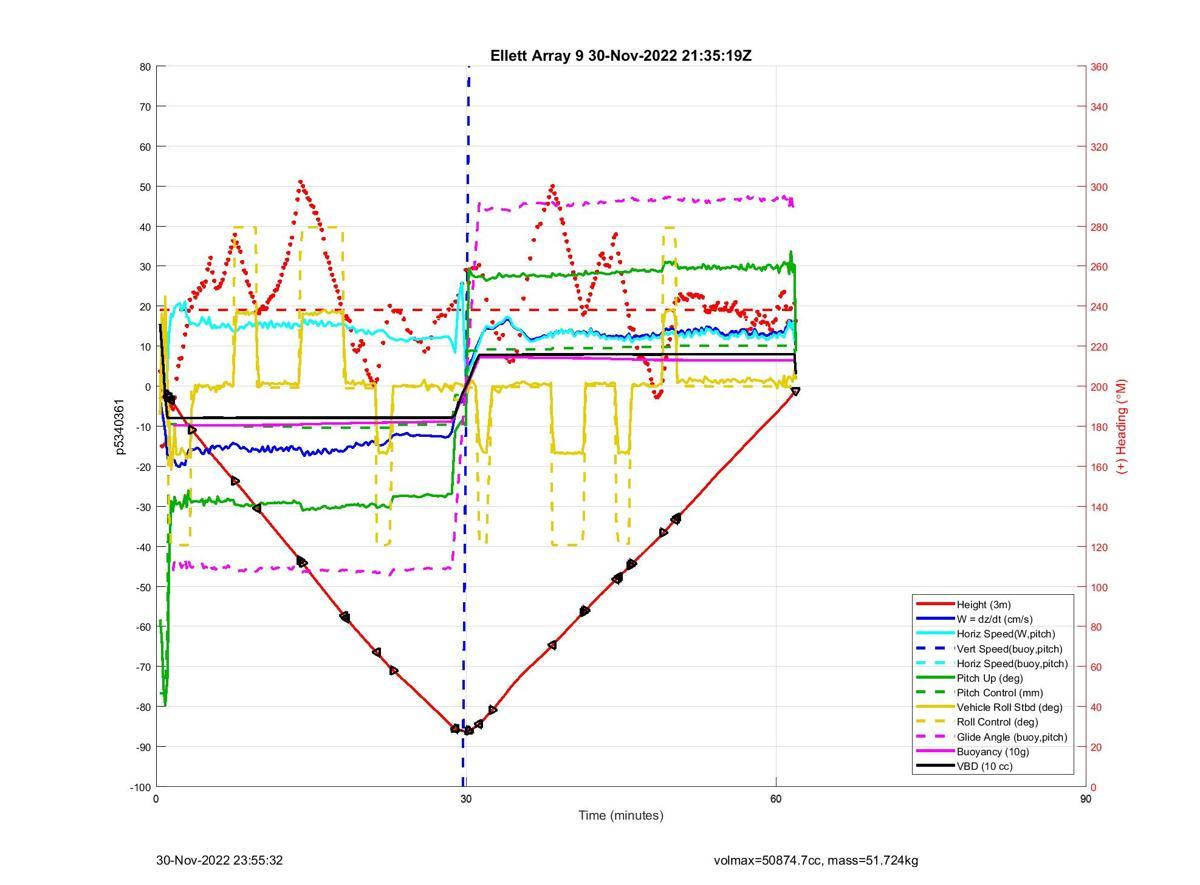The height and width of the screenshot is (885, 1200).
Task: Click the heading axis tick label "200"
Action: [1099, 387]
